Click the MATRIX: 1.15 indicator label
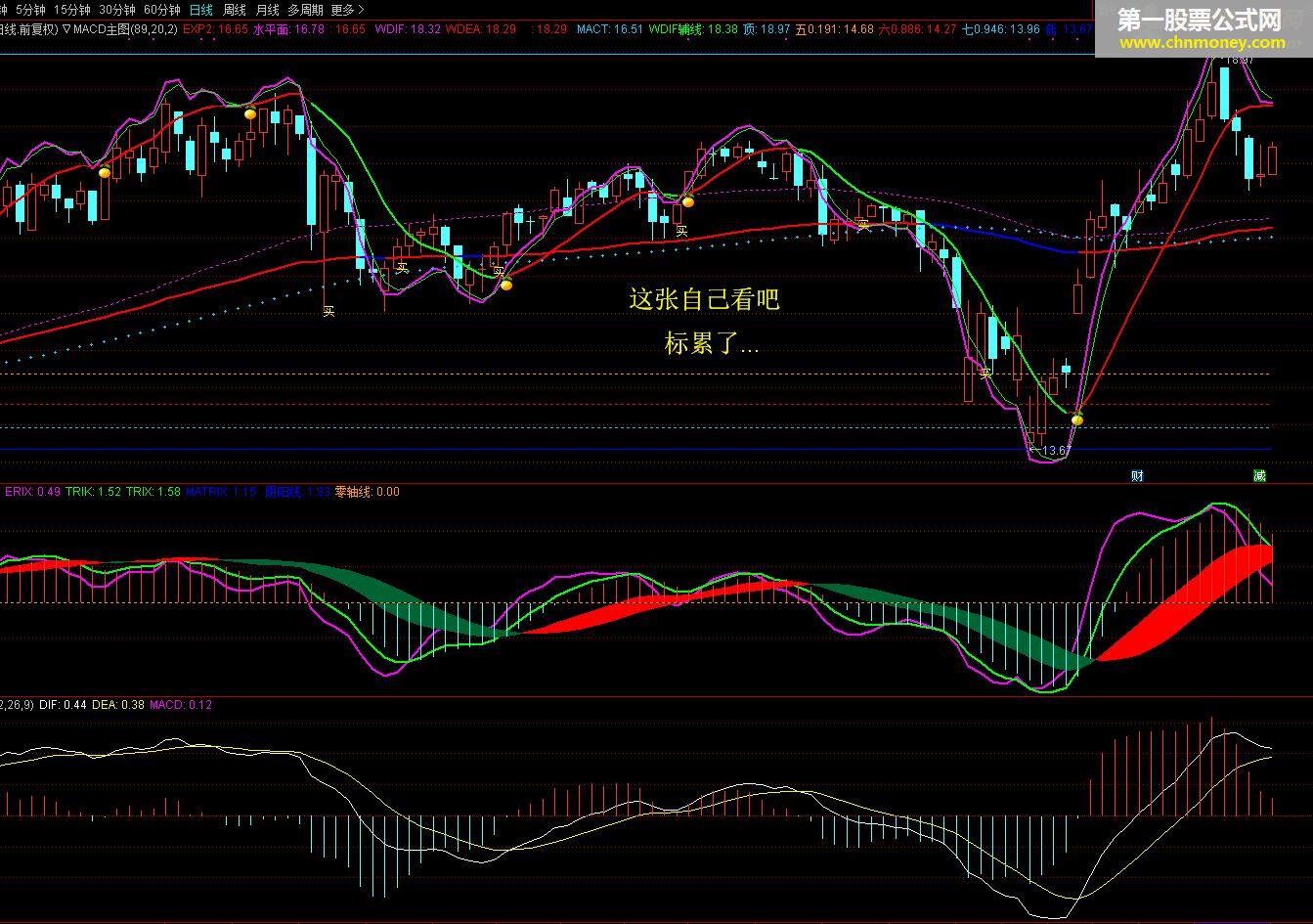1313x924 pixels. 221,492
